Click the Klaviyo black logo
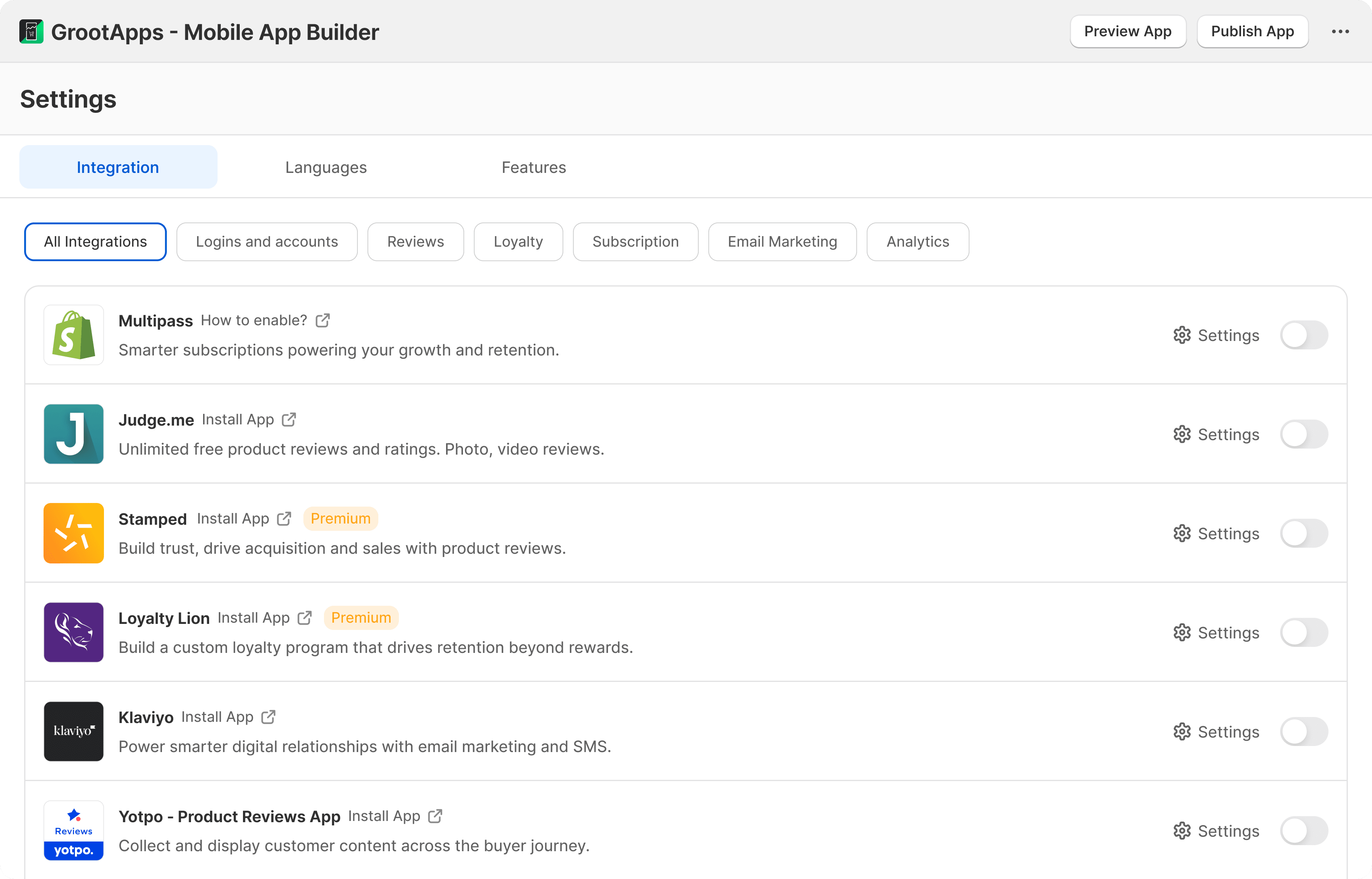This screenshot has width=1372, height=879. click(x=74, y=731)
